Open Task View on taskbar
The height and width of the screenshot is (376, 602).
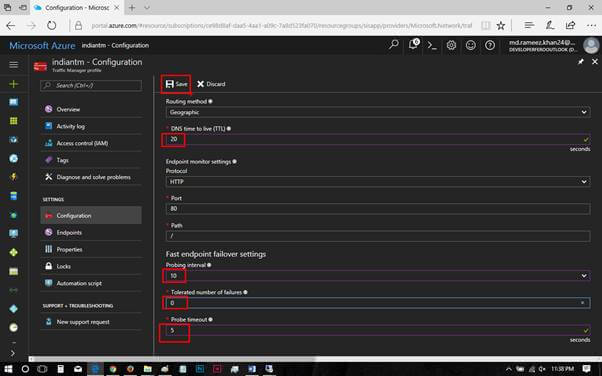[42, 369]
